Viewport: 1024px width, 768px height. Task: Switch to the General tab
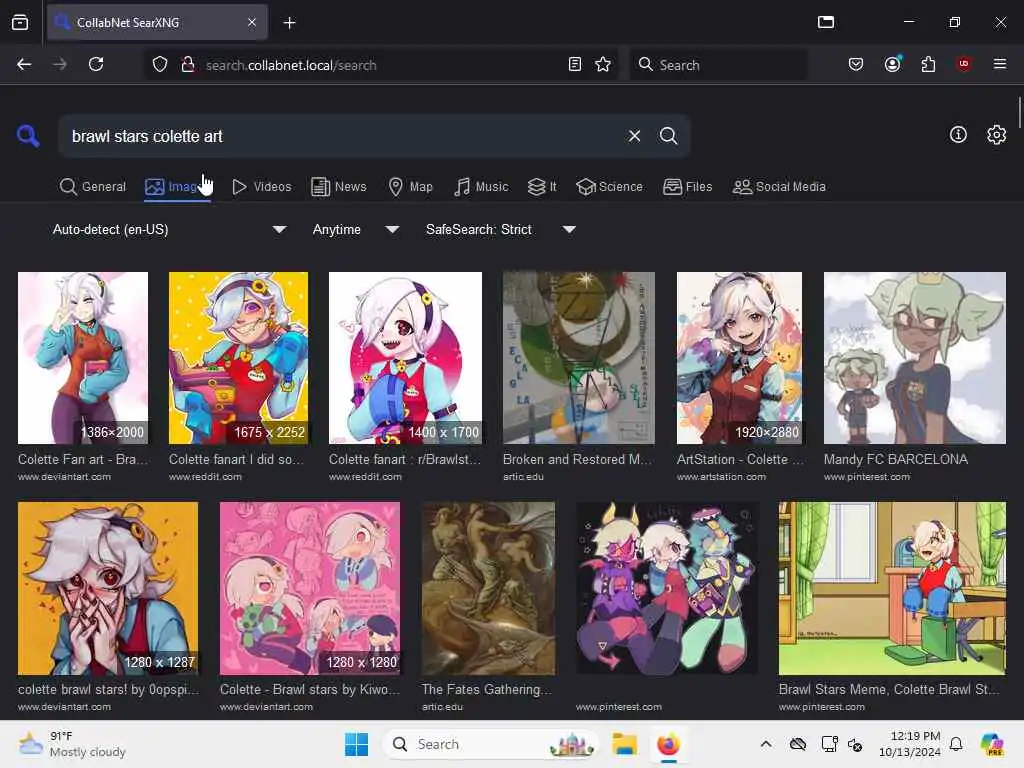92,187
